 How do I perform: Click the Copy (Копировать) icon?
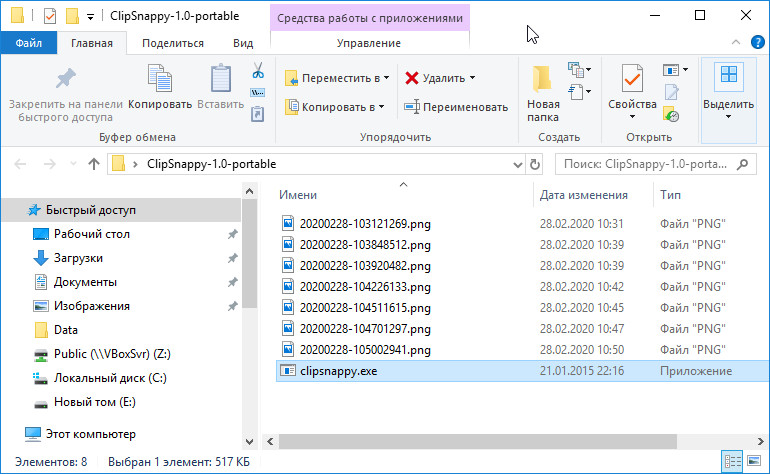pos(160,79)
